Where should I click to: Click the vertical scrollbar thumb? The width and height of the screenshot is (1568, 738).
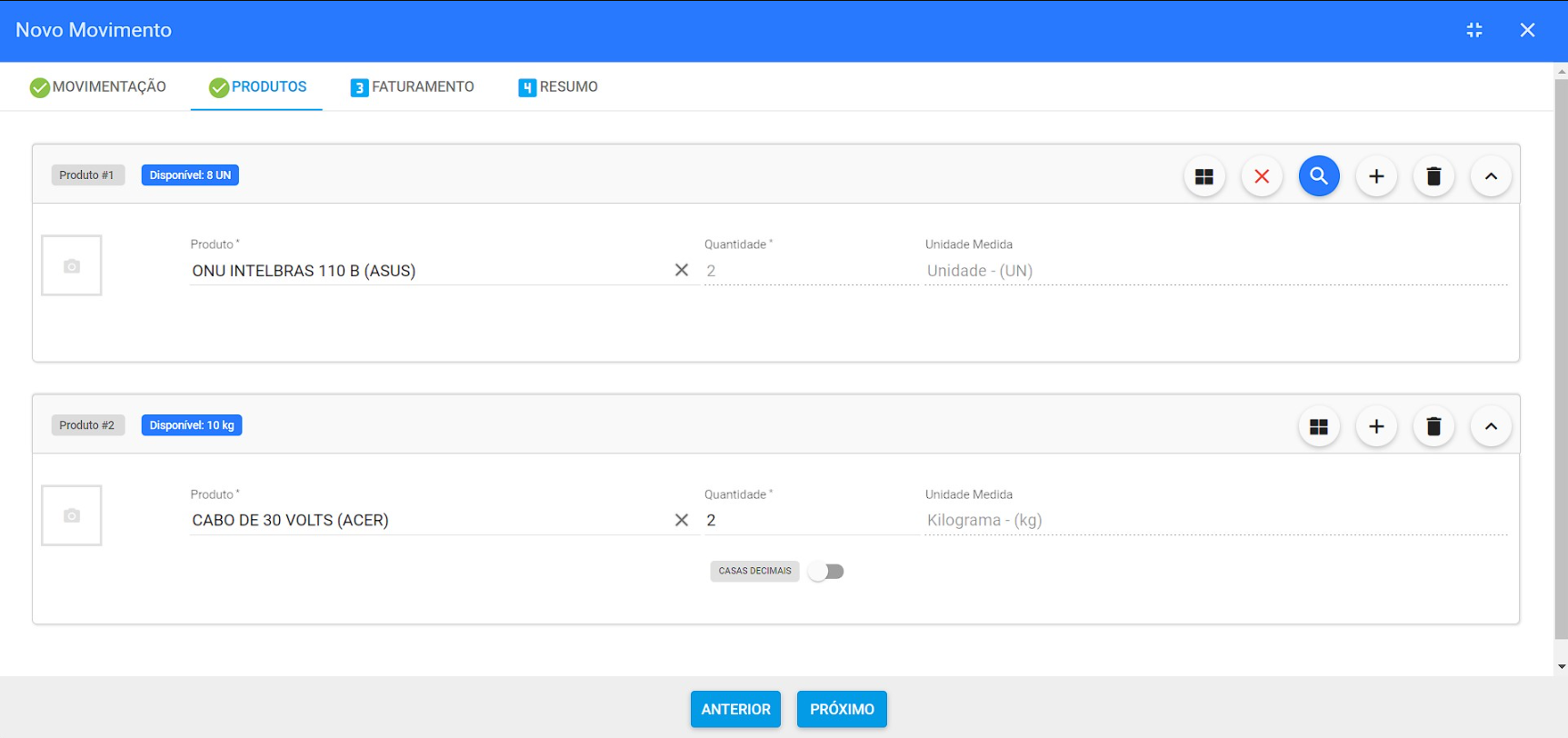click(x=1561, y=359)
